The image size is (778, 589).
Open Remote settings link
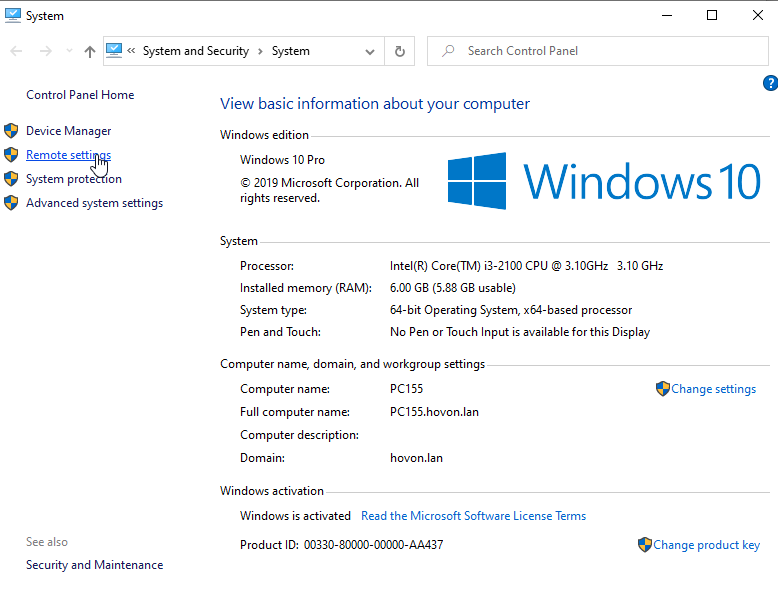[x=68, y=155]
